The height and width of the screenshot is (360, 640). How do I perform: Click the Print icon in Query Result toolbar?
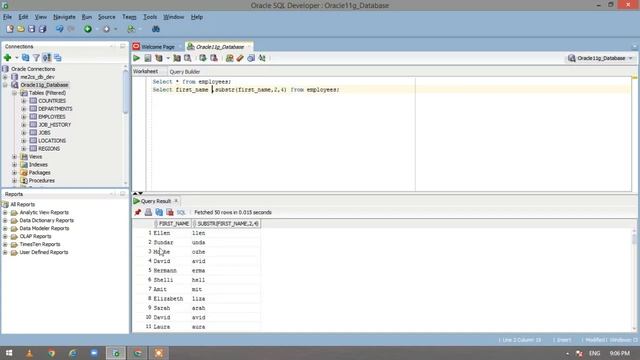point(148,212)
